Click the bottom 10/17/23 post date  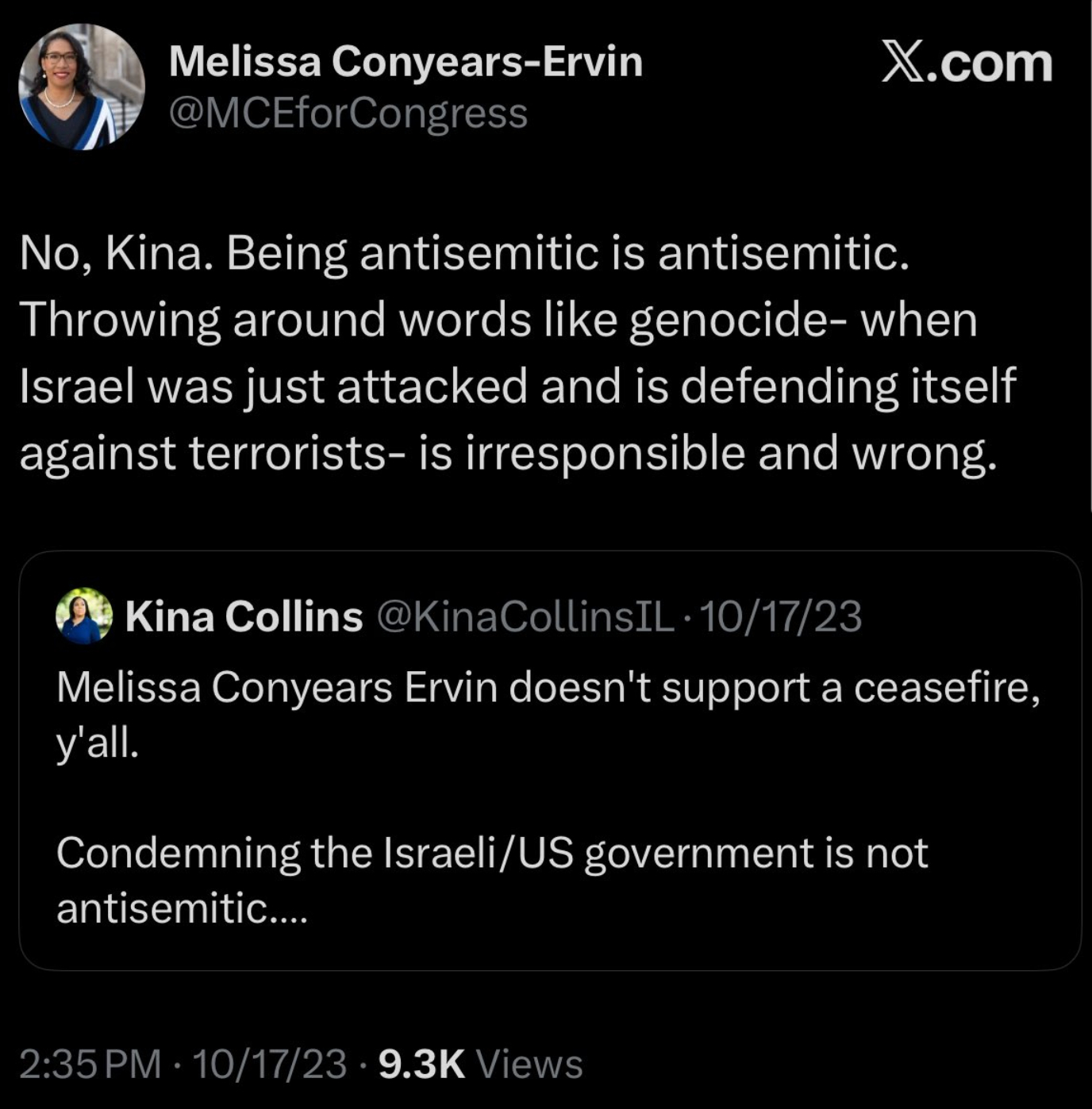pyautogui.click(x=269, y=1064)
